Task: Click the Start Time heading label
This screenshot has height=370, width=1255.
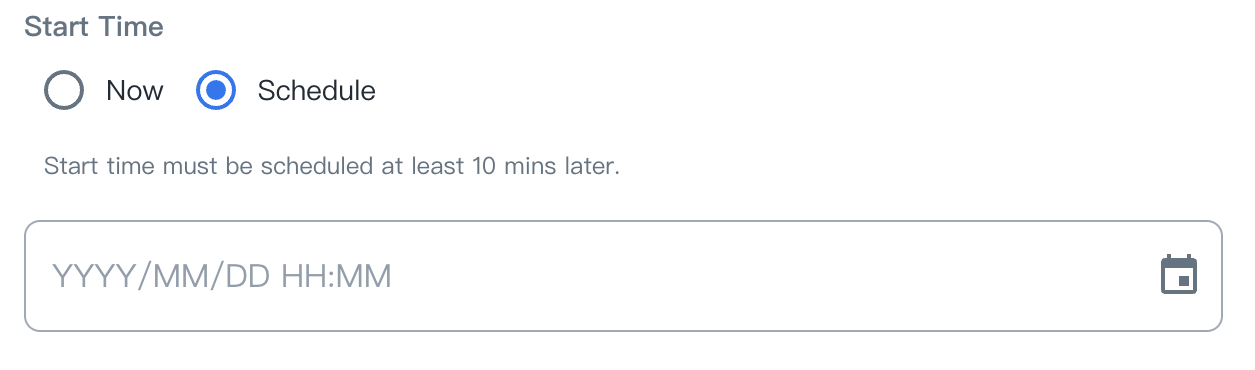Action: click(x=94, y=27)
